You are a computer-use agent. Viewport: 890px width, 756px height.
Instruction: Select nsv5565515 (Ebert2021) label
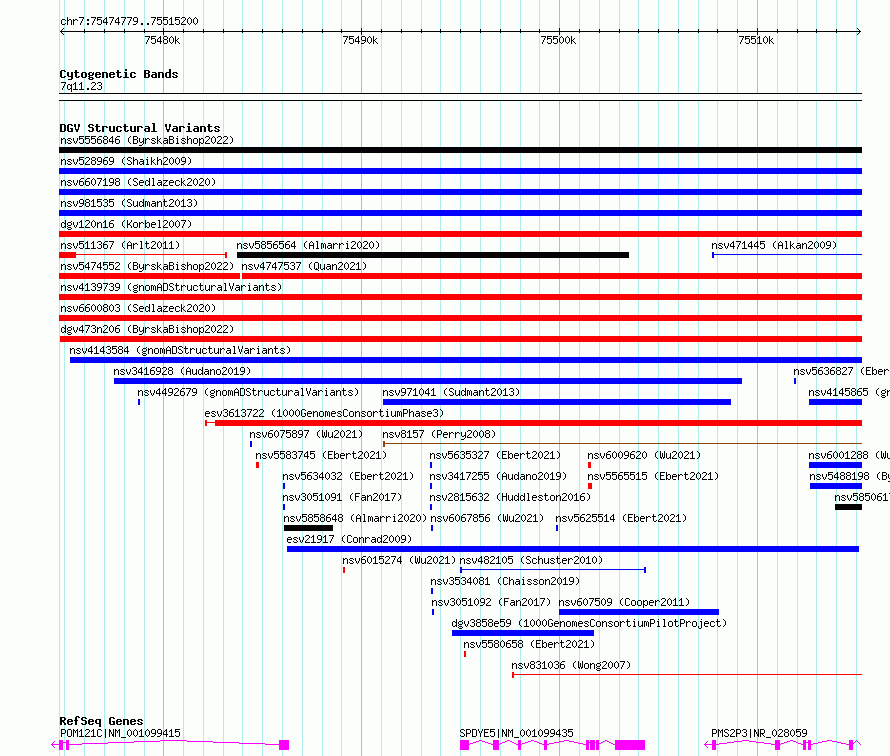pos(653,476)
